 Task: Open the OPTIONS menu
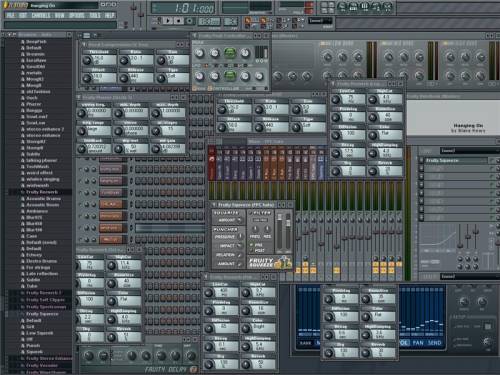pos(77,15)
